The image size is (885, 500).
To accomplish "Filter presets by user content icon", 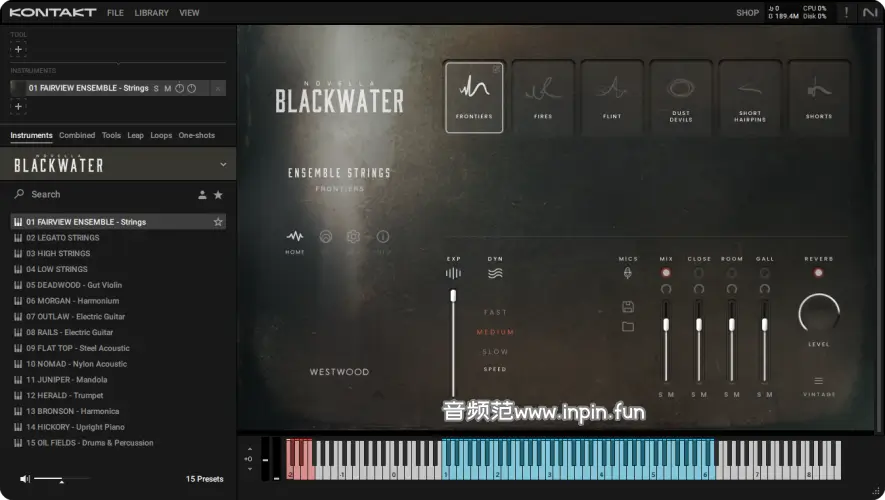I will 202,195.
